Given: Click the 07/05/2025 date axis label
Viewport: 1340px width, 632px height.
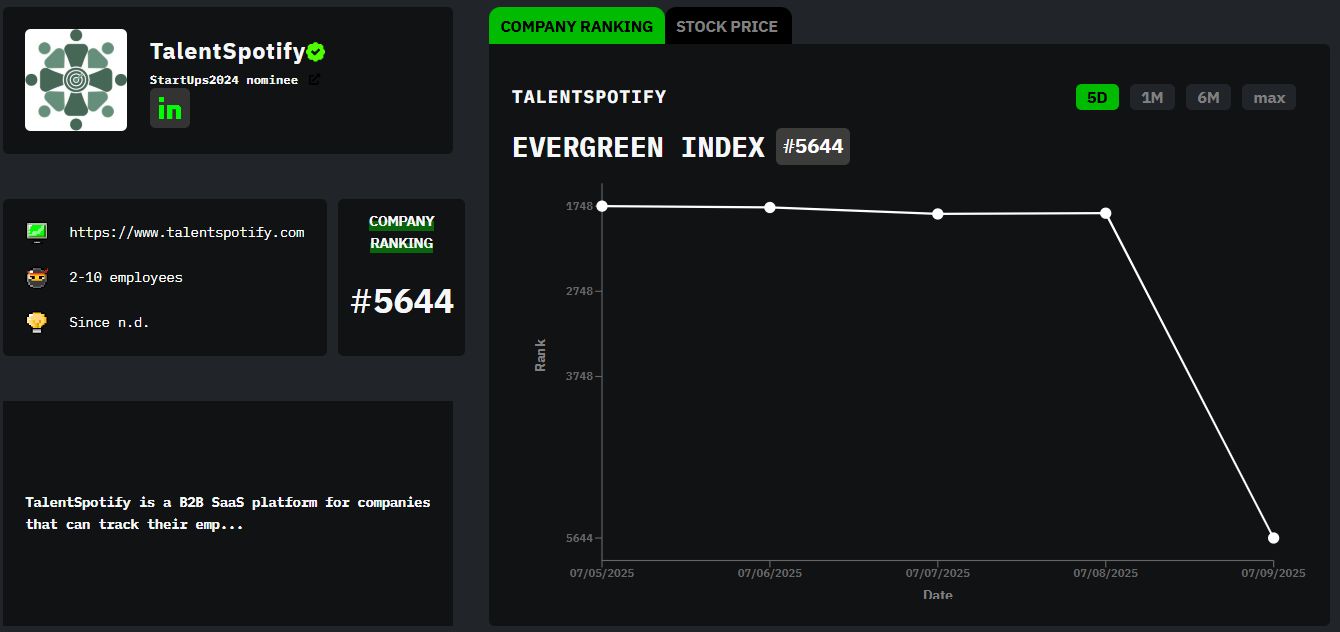Looking at the screenshot, I should (602, 573).
